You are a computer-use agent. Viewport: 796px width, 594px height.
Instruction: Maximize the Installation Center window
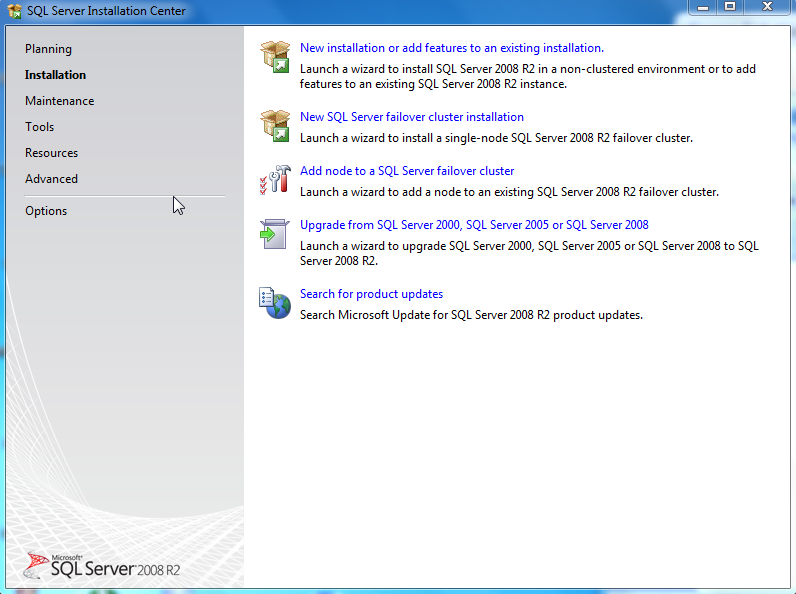point(730,7)
